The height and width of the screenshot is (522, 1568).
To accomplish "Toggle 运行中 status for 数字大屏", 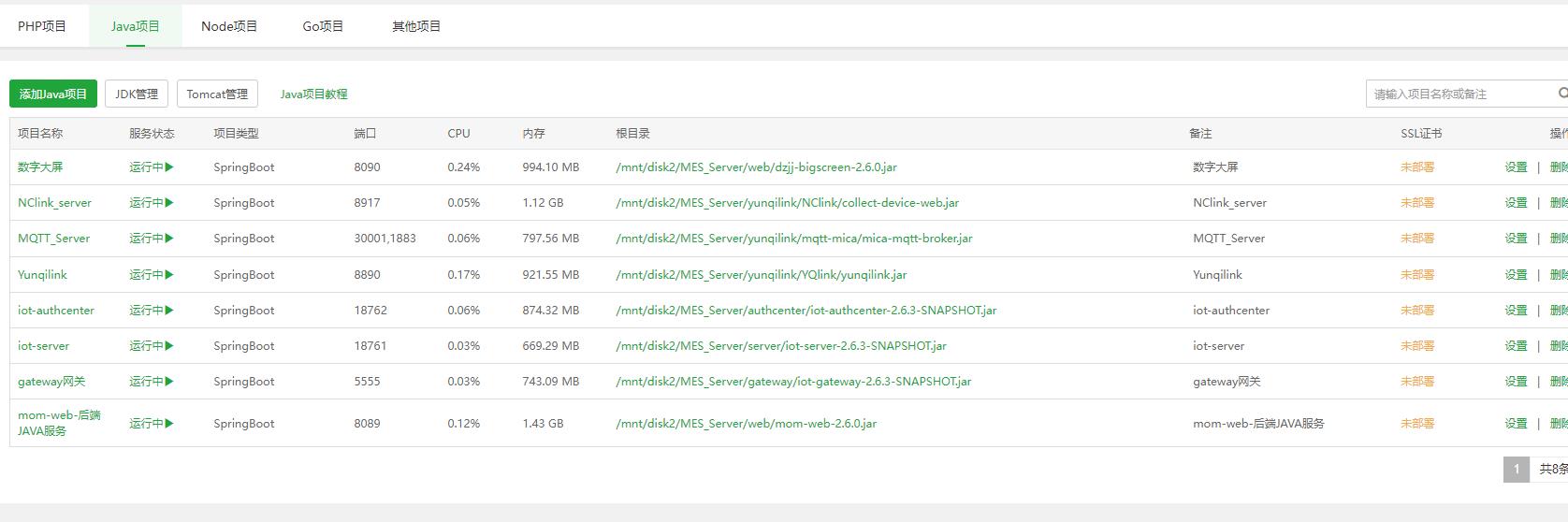I will pos(152,167).
